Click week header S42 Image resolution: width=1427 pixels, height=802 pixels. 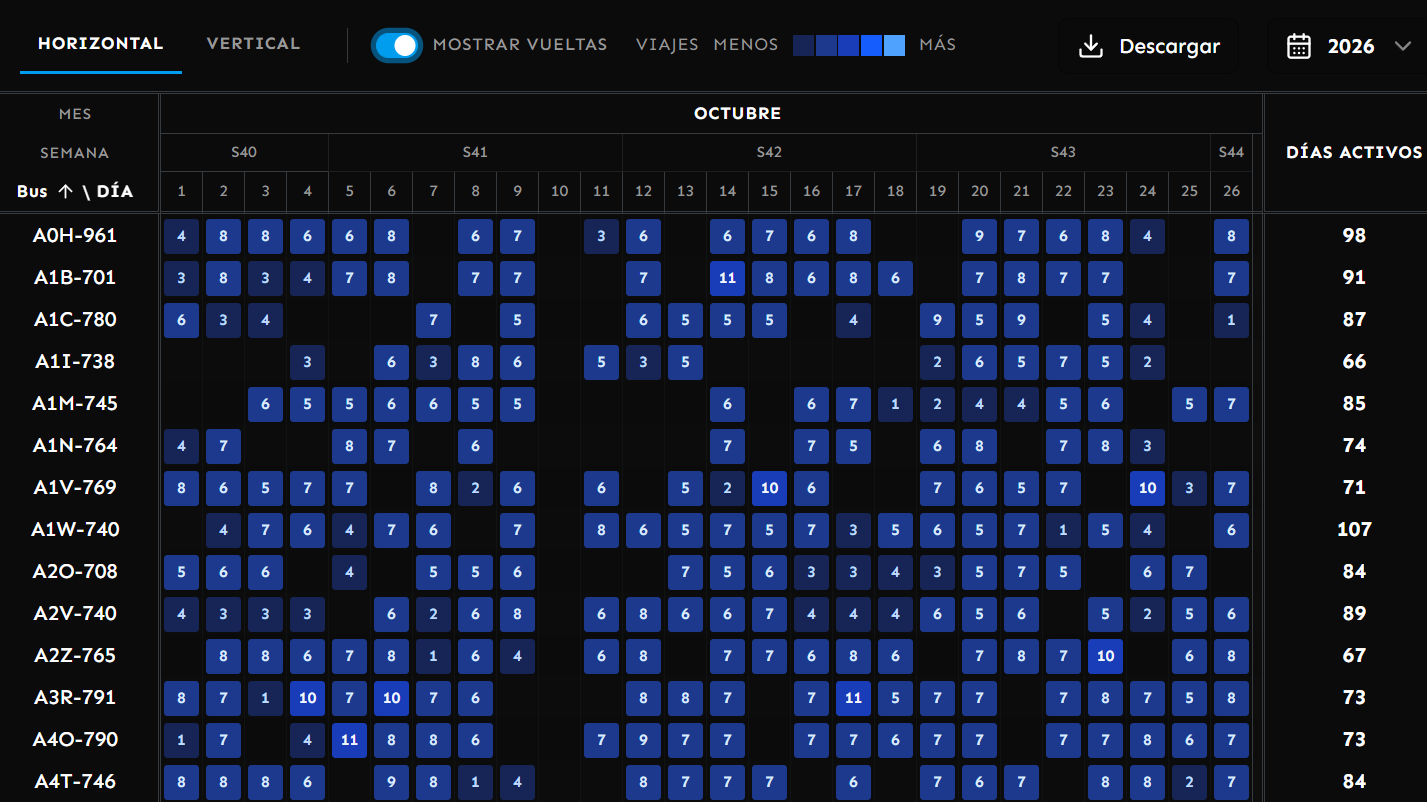coord(769,152)
